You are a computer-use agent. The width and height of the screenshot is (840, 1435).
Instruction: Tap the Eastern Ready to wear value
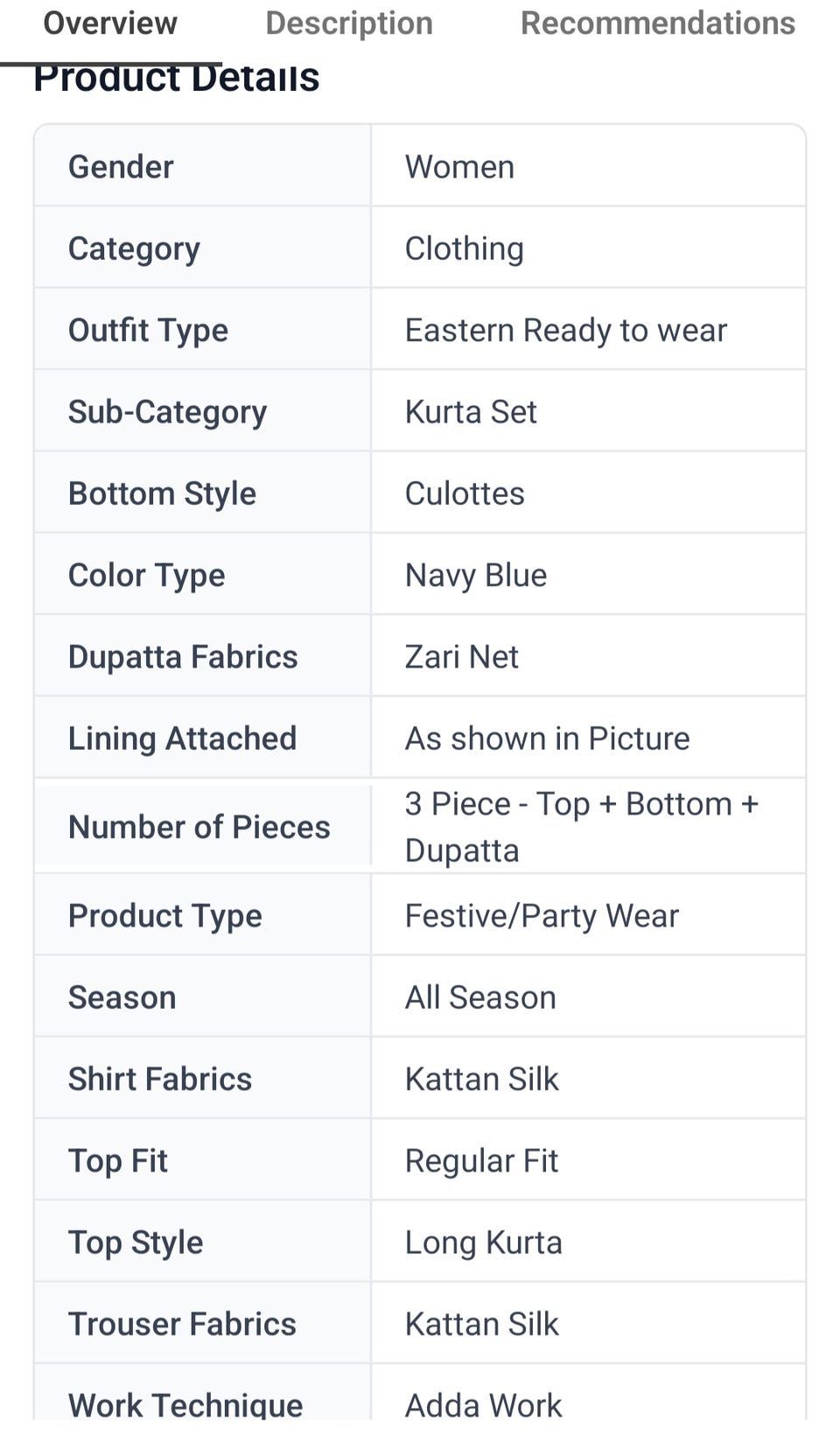(x=565, y=330)
